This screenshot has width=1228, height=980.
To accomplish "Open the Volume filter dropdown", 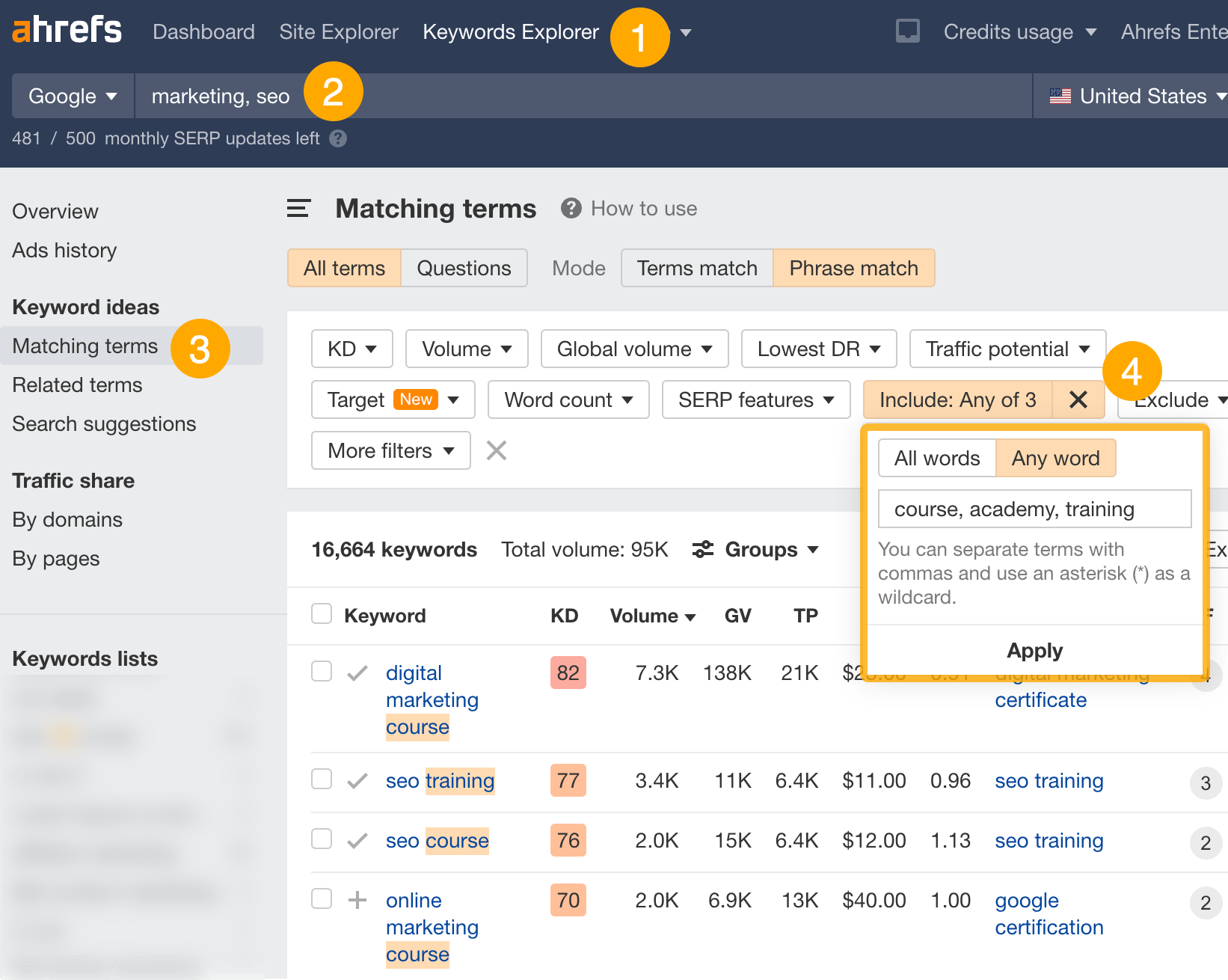I will [x=466, y=349].
